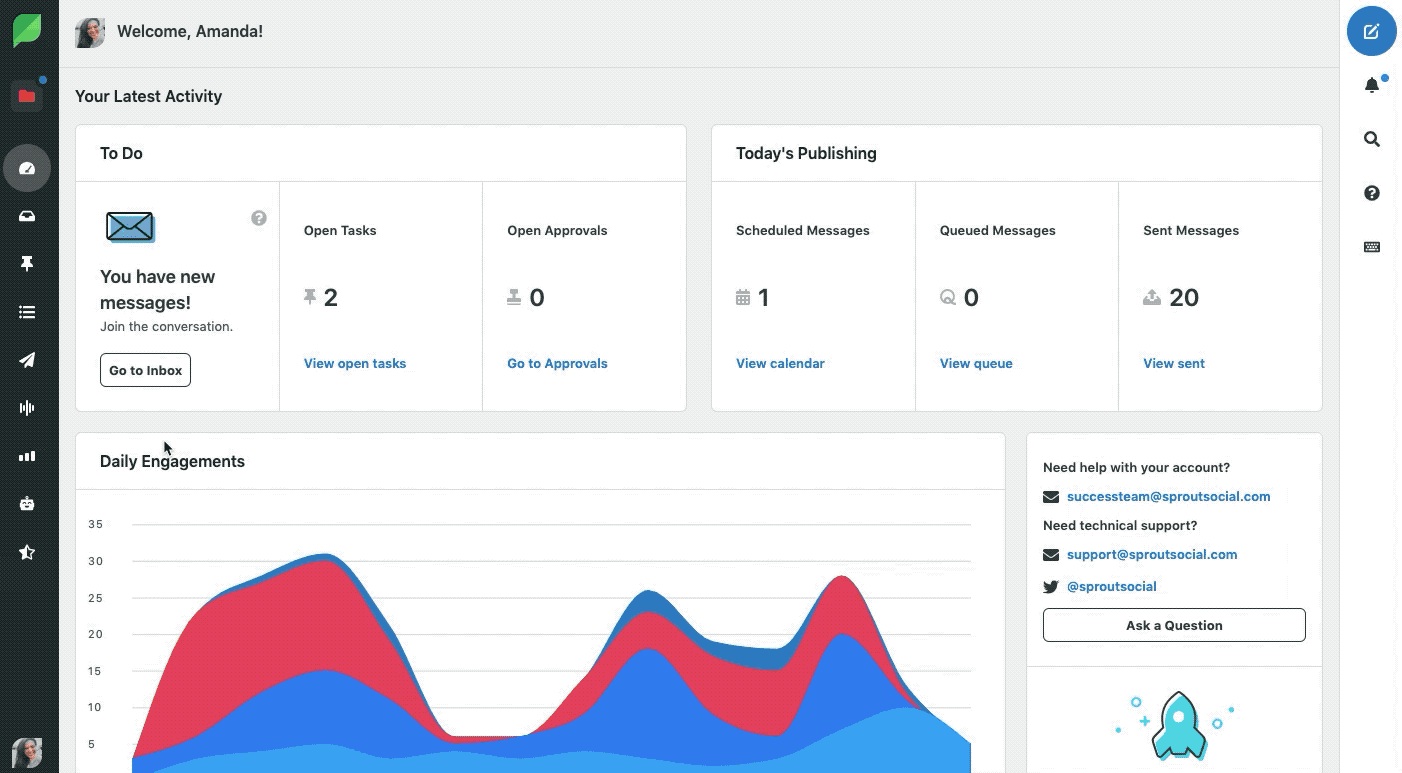Click the red folder icon in sidebar
Image resolution: width=1402 pixels, height=773 pixels.
[x=27, y=96]
